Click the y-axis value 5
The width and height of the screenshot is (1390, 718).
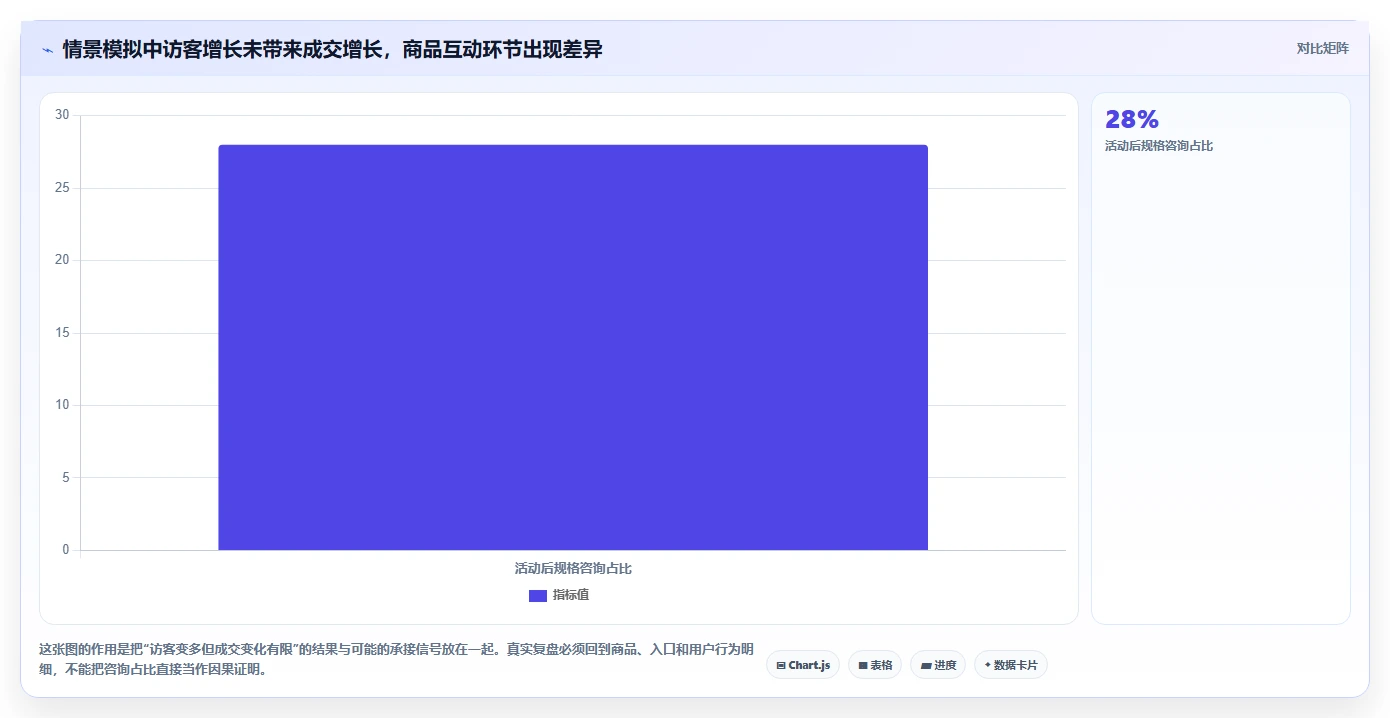pos(66,477)
